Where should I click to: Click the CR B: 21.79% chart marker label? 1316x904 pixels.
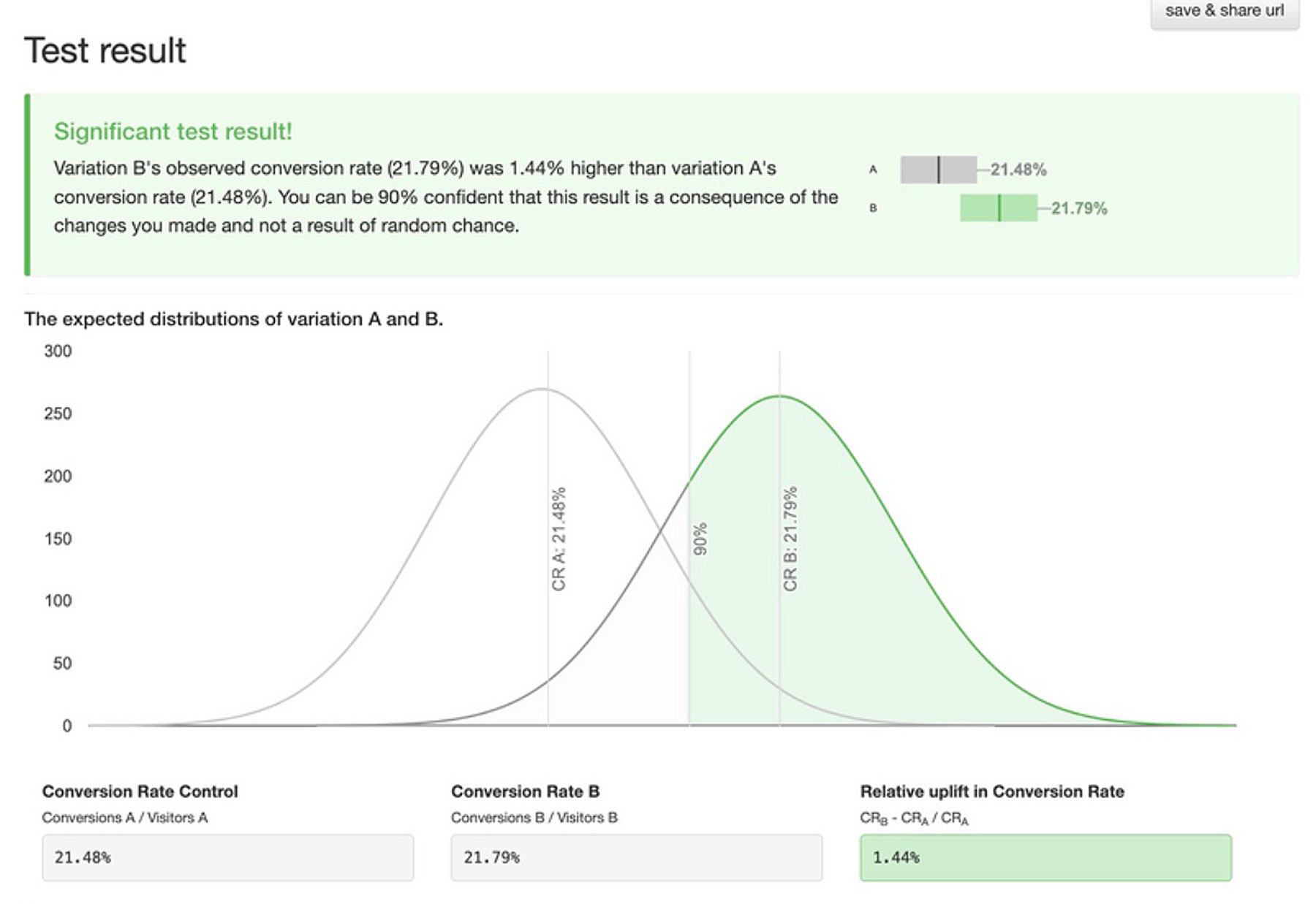(790, 539)
